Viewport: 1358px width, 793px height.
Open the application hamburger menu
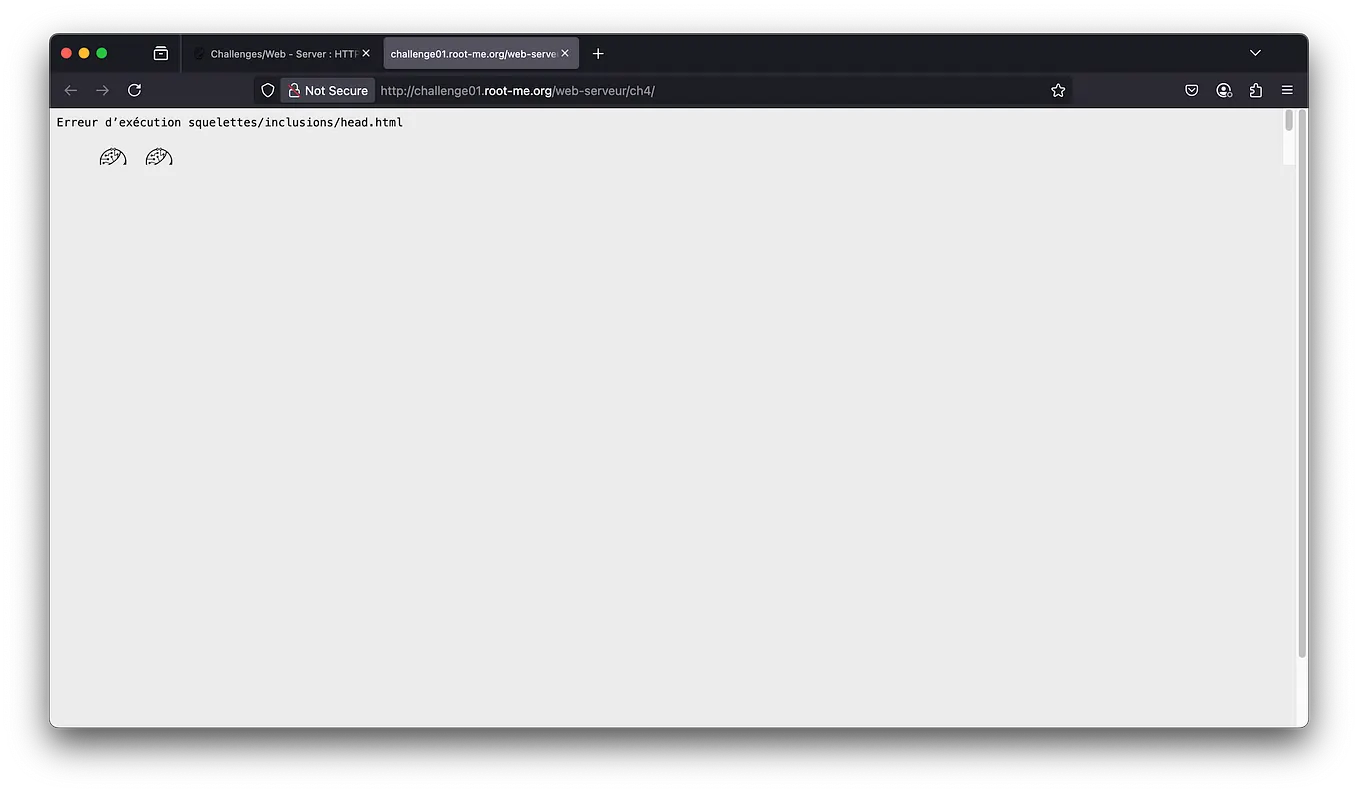pos(1287,90)
